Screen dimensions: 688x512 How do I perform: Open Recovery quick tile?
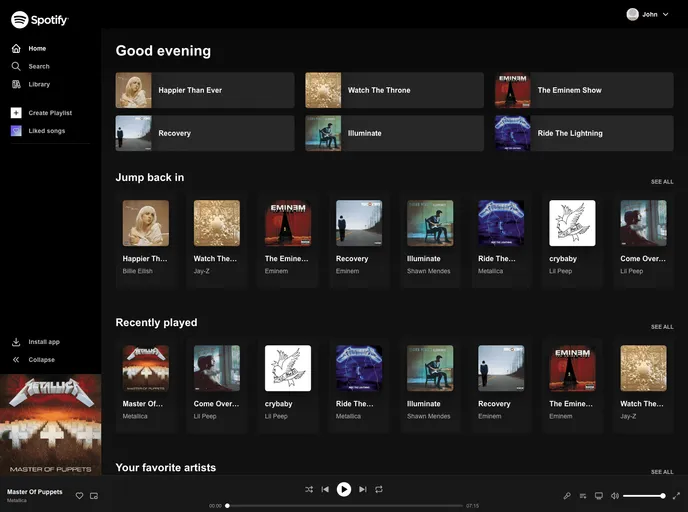pyautogui.click(x=205, y=133)
